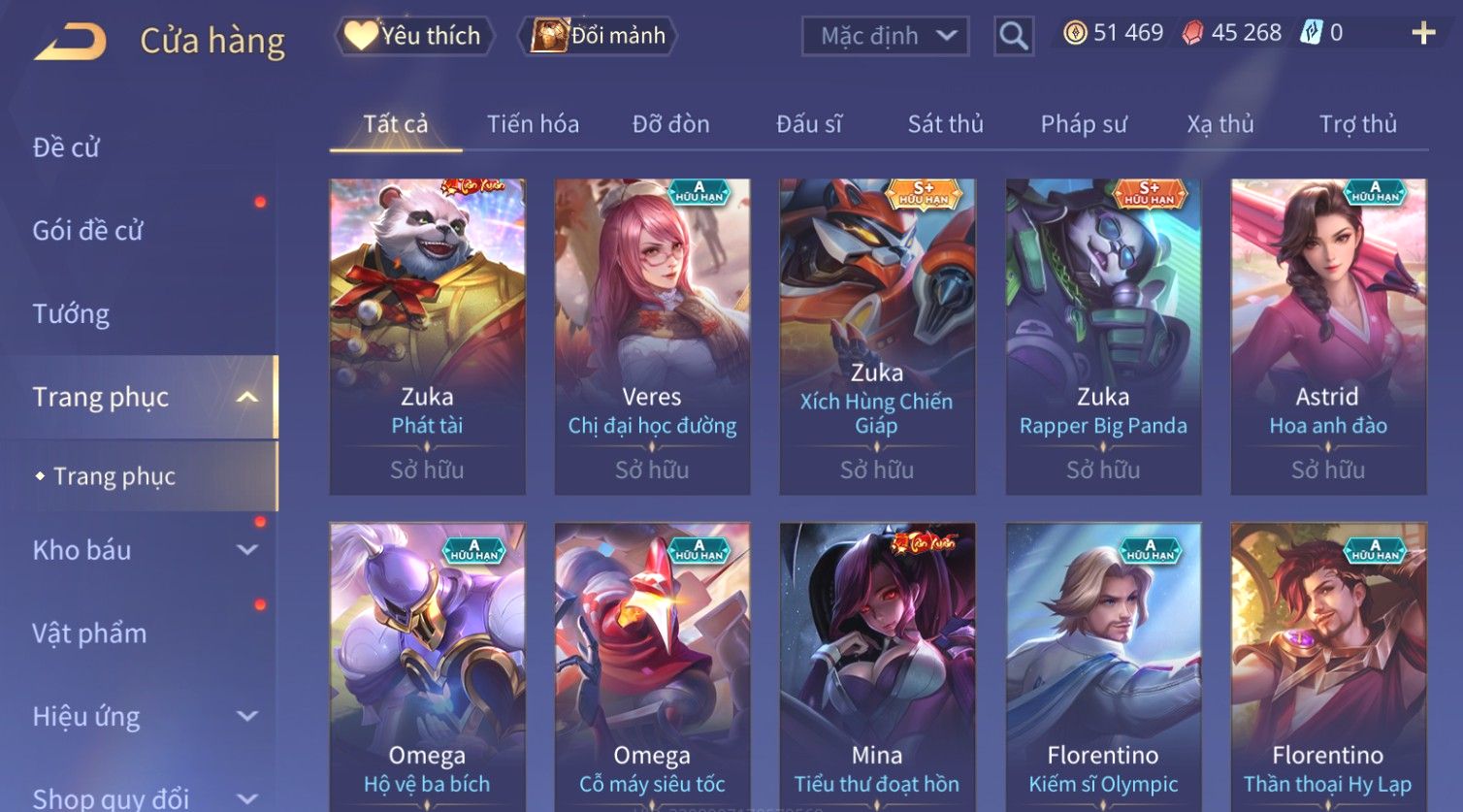Open Yêu thích heart favorites
This screenshot has width=1463, height=812.
point(414,36)
